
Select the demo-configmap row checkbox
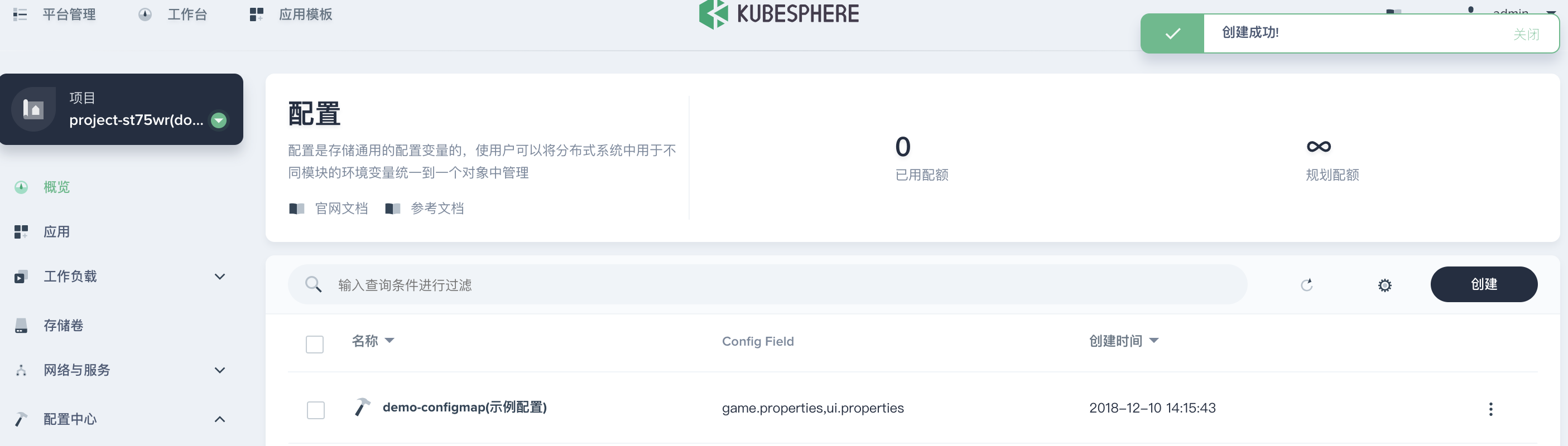(x=315, y=410)
